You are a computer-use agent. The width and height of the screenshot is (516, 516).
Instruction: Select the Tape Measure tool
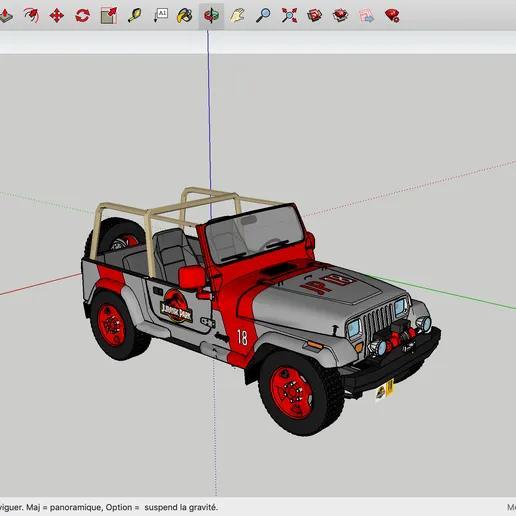tap(135, 16)
